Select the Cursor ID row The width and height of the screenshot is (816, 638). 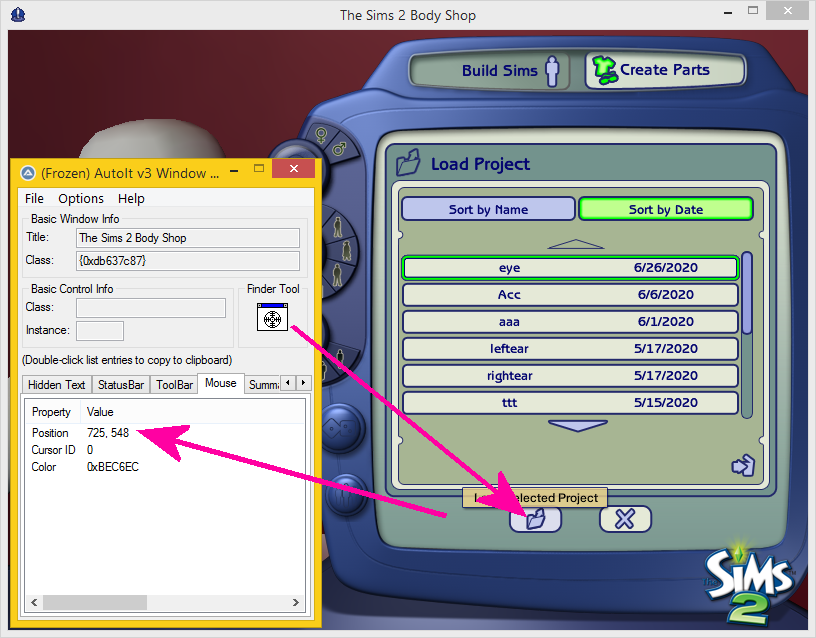165,450
